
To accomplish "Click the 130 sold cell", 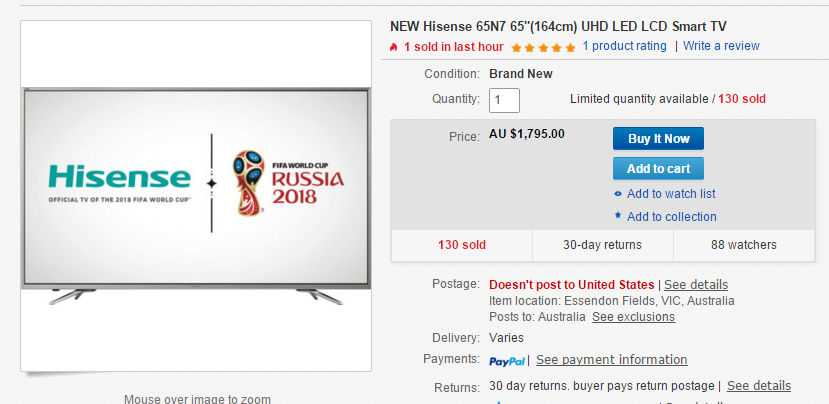I will [x=462, y=245].
